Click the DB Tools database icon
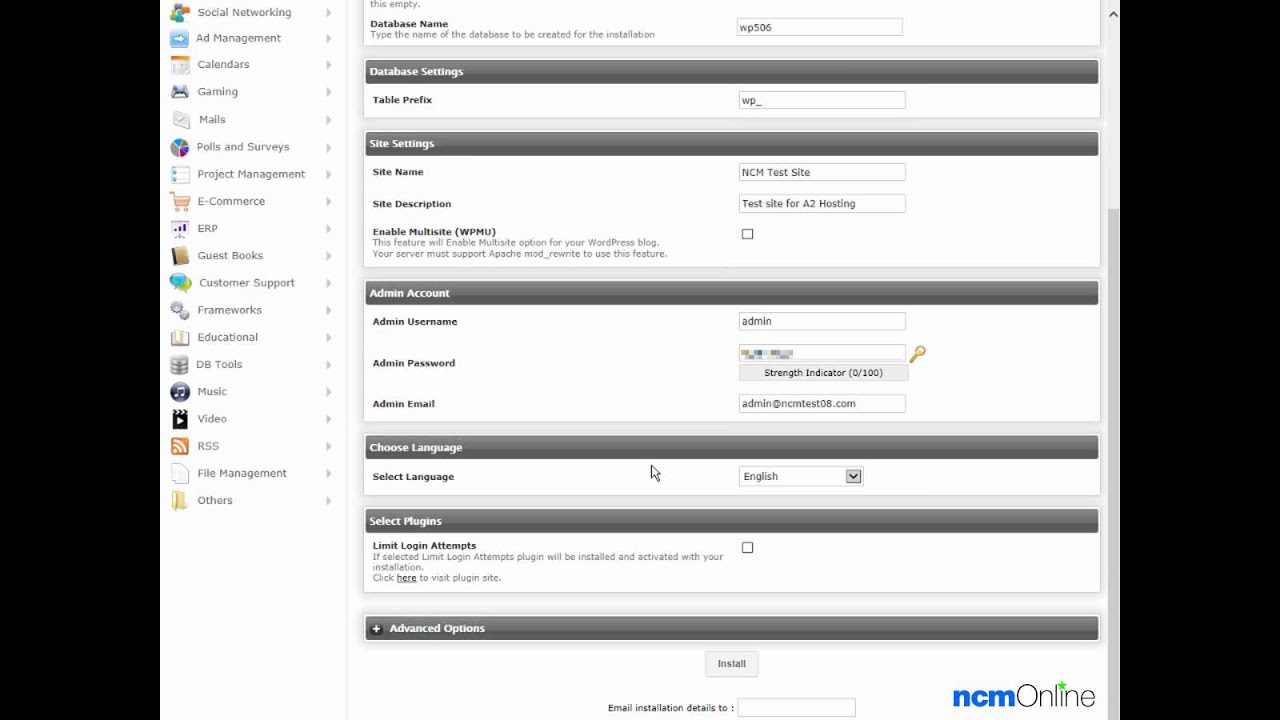This screenshot has width=1280, height=720. point(180,364)
